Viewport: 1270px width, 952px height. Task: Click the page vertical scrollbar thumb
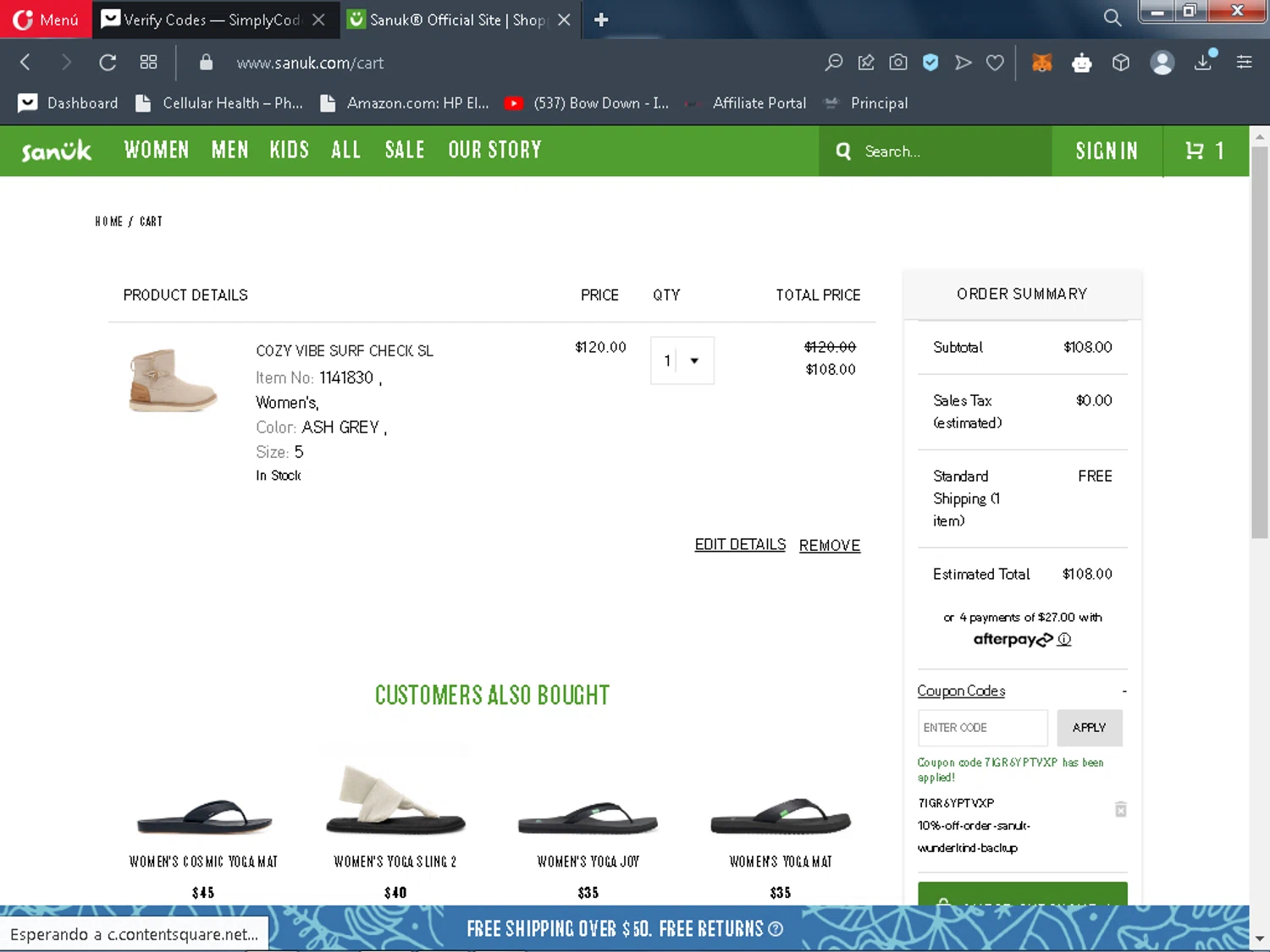coord(1259,343)
